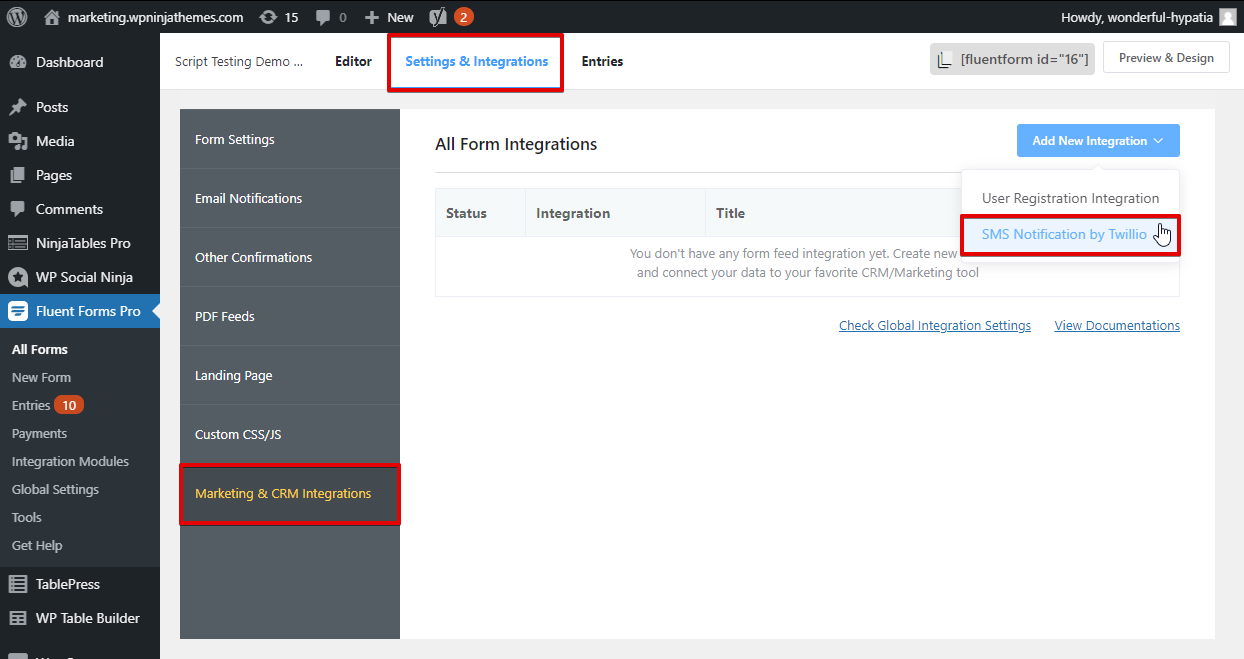Image resolution: width=1244 pixels, height=659 pixels.
Task: Open the View Documentations link
Action: point(1116,325)
